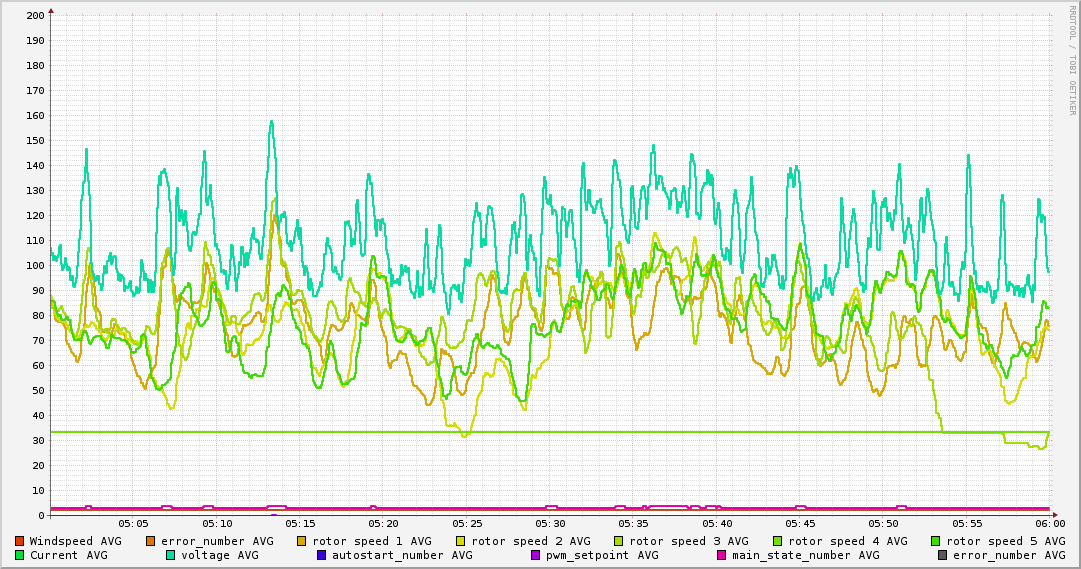
Task: Click the rotor speed 2 AVG label
Action: 530,541
